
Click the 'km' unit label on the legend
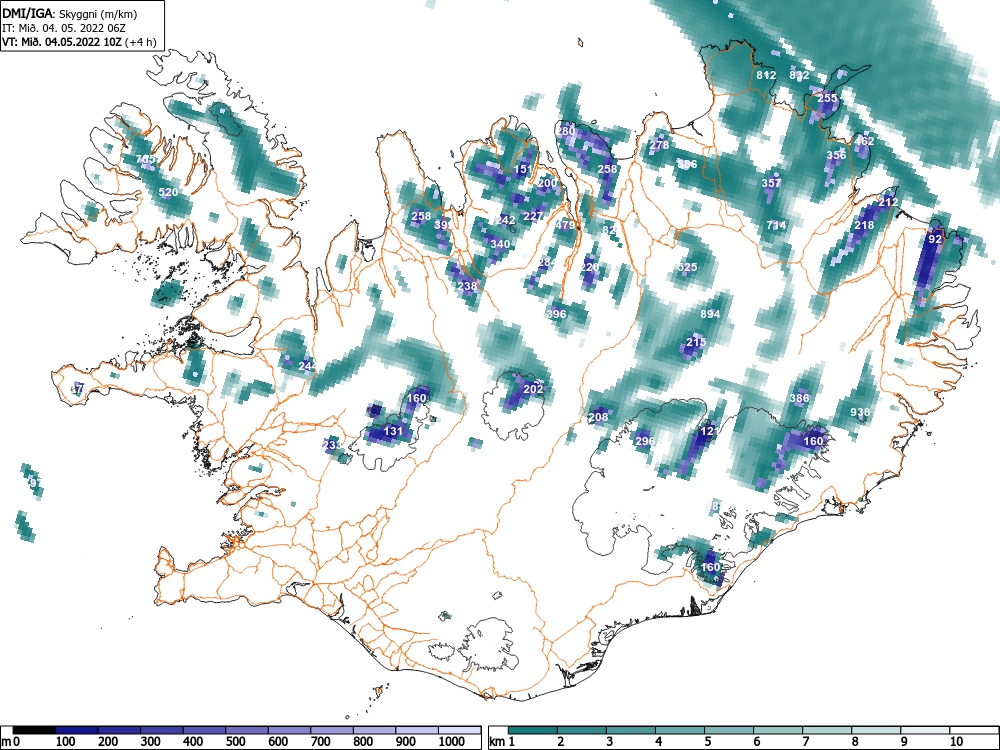coord(497,742)
